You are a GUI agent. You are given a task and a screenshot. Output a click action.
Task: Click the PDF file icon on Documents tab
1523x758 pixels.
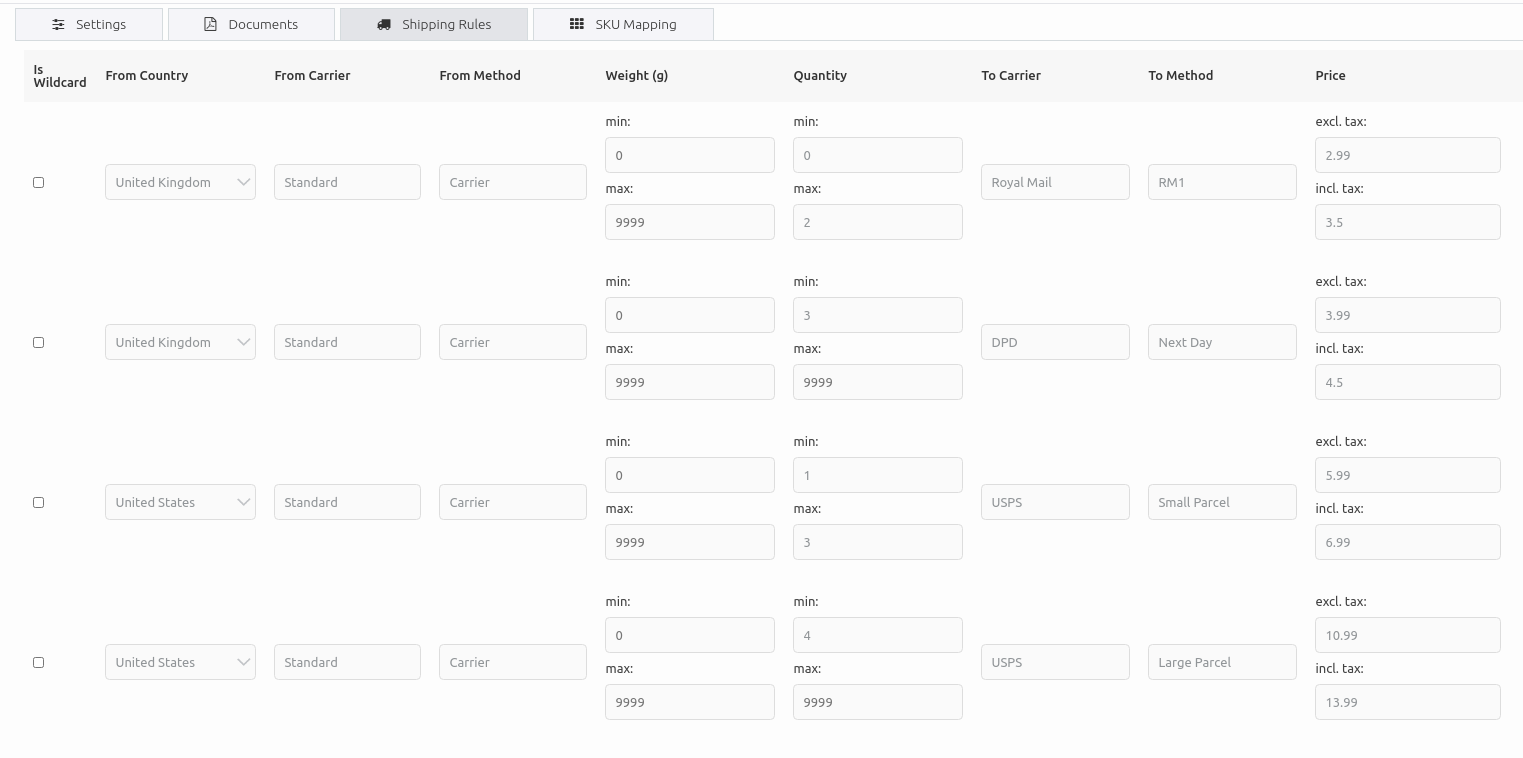point(210,24)
